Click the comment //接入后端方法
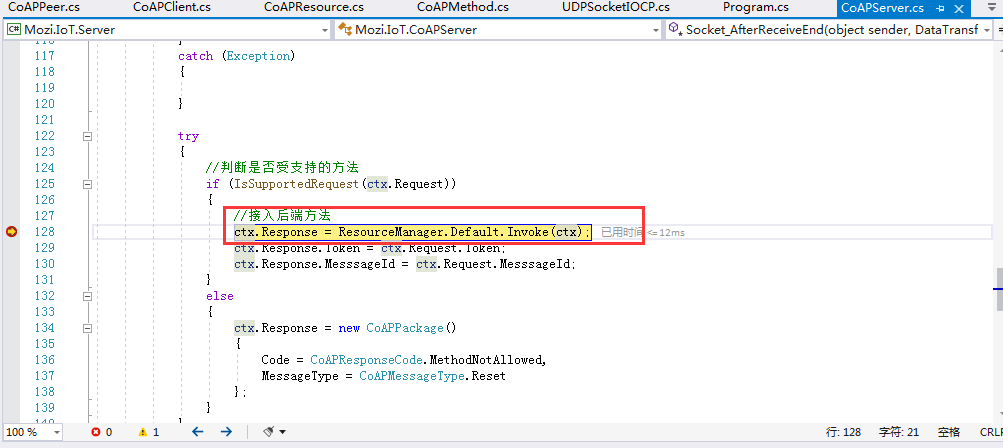Viewport: 1003px width, 448px height. click(282, 216)
